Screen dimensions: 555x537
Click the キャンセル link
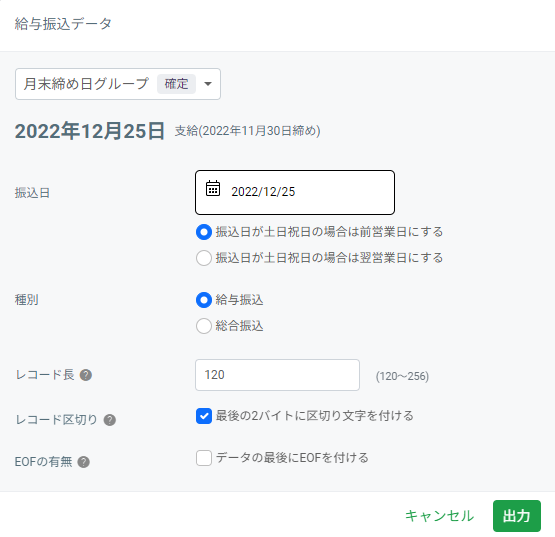(x=439, y=516)
